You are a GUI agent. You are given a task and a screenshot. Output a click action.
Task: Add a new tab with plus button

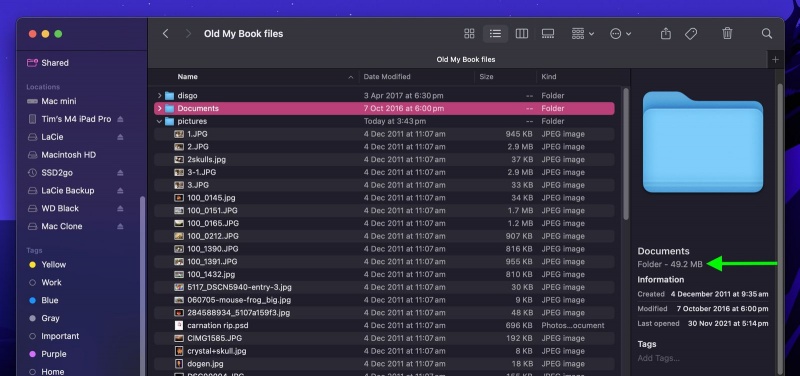coord(776,60)
